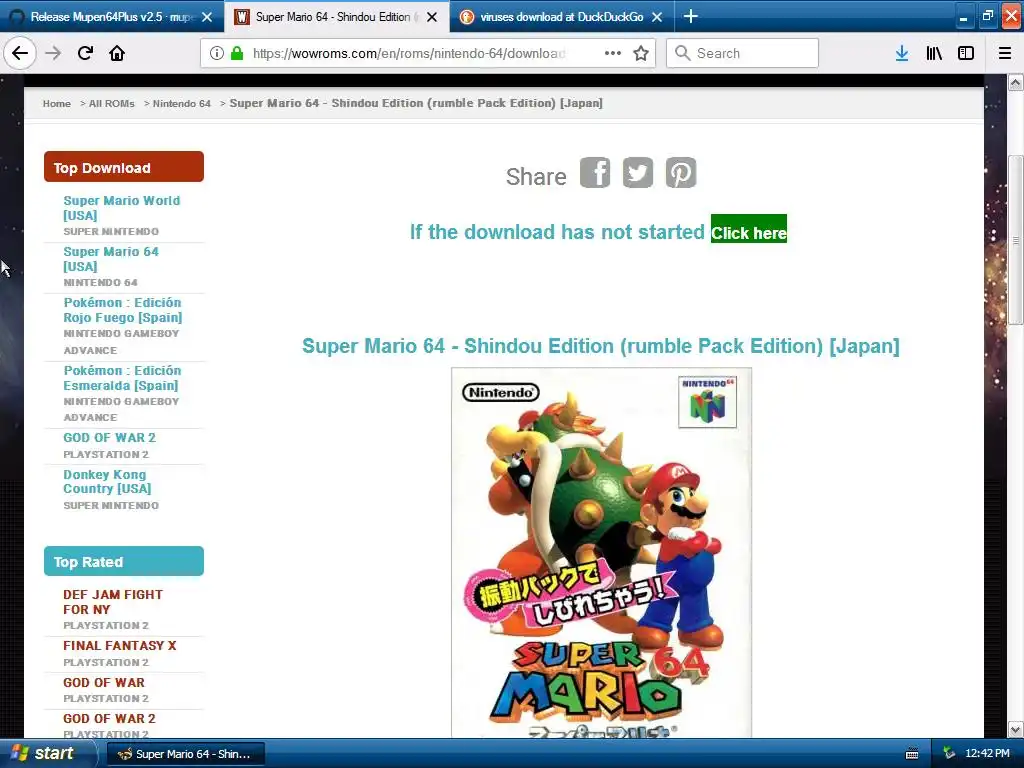1024x768 pixels.
Task: Click the forward navigation arrow
Action: pyautogui.click(x=53, y=53)
